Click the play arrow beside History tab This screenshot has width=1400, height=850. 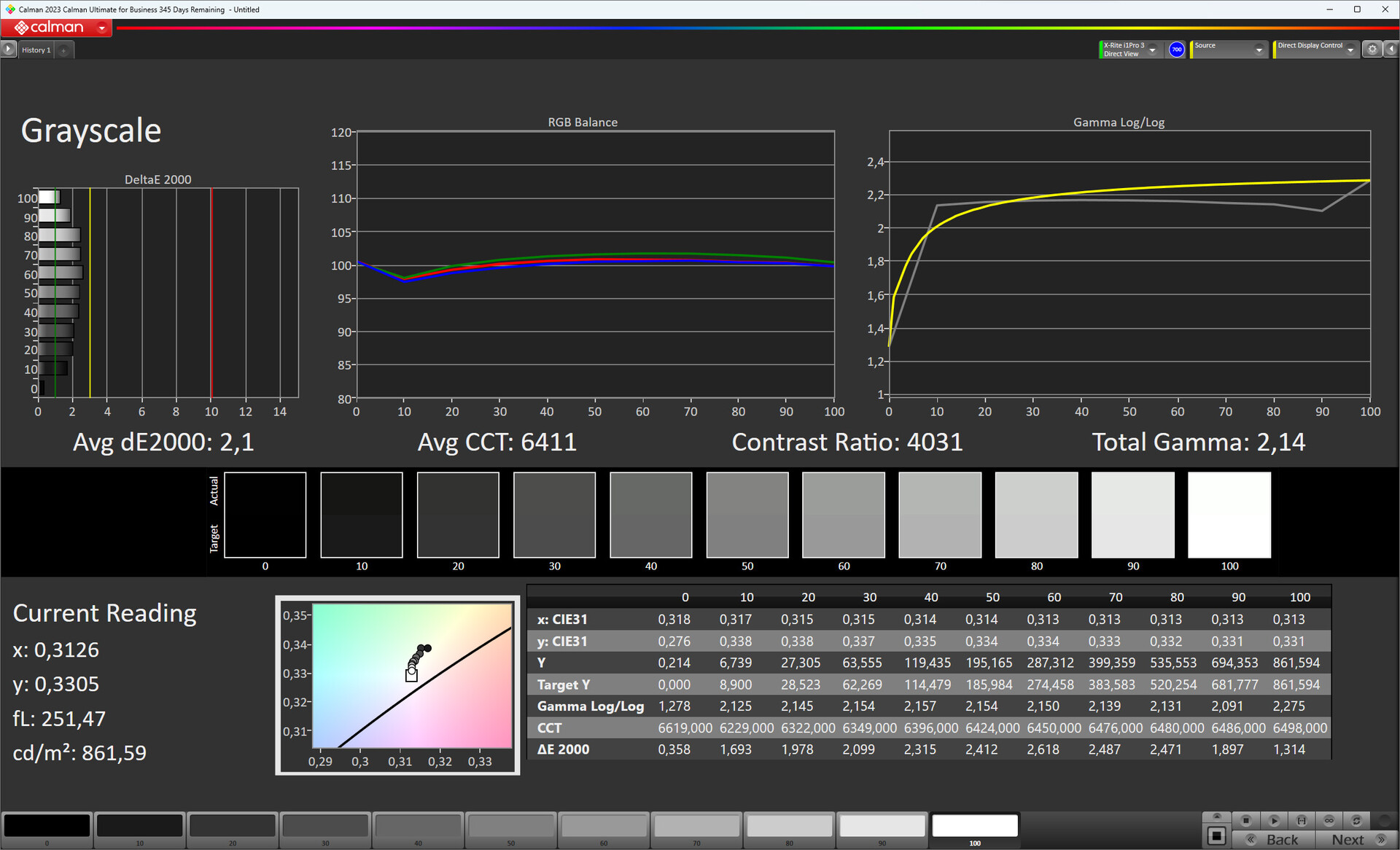click(8, 50)
